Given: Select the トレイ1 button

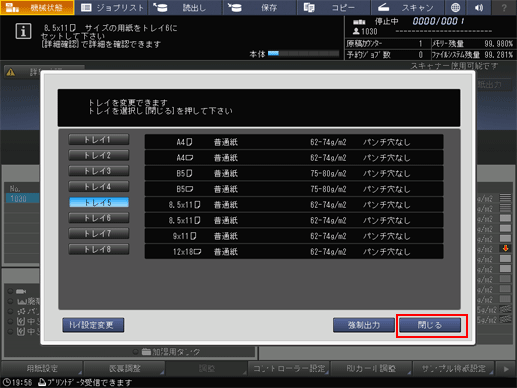Looking at the screenshot, I should [99, 139].
